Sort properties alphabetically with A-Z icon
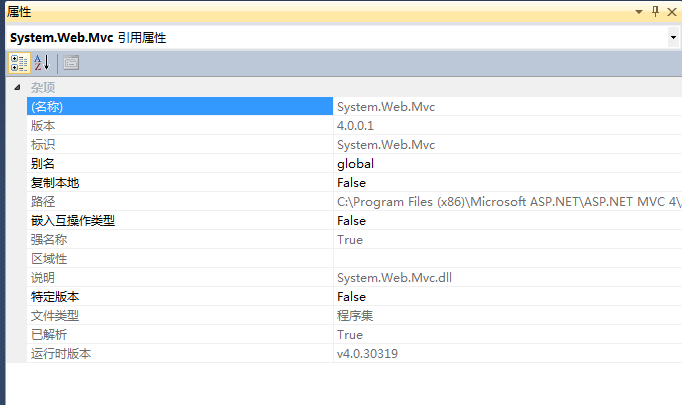Screen dimensions: 682x405 pyautogui.click(x=42, y=63)
